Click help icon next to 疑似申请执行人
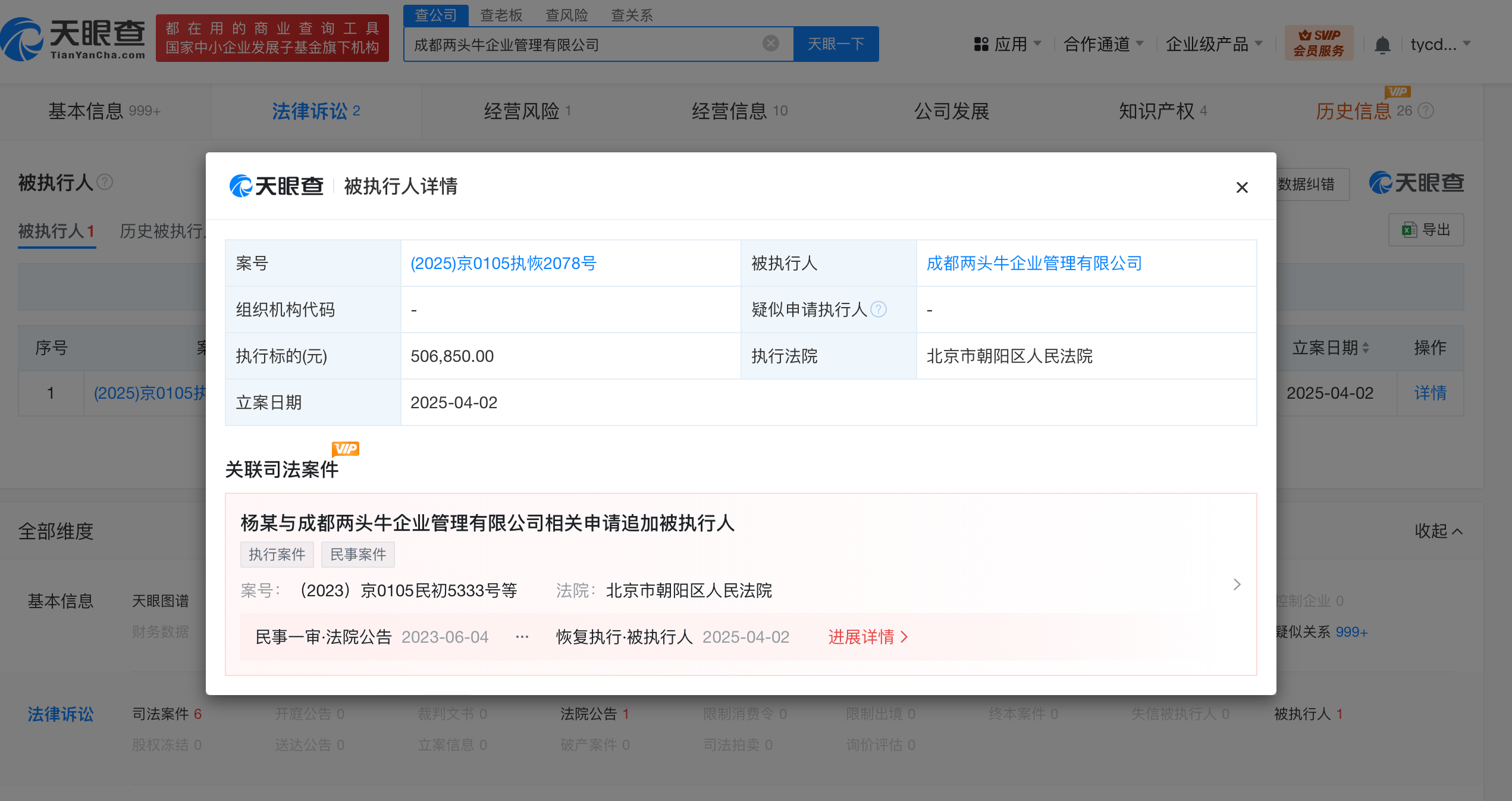Viewport: 1512px width, 801px height. pyautogui.click(x=878, y=309)
